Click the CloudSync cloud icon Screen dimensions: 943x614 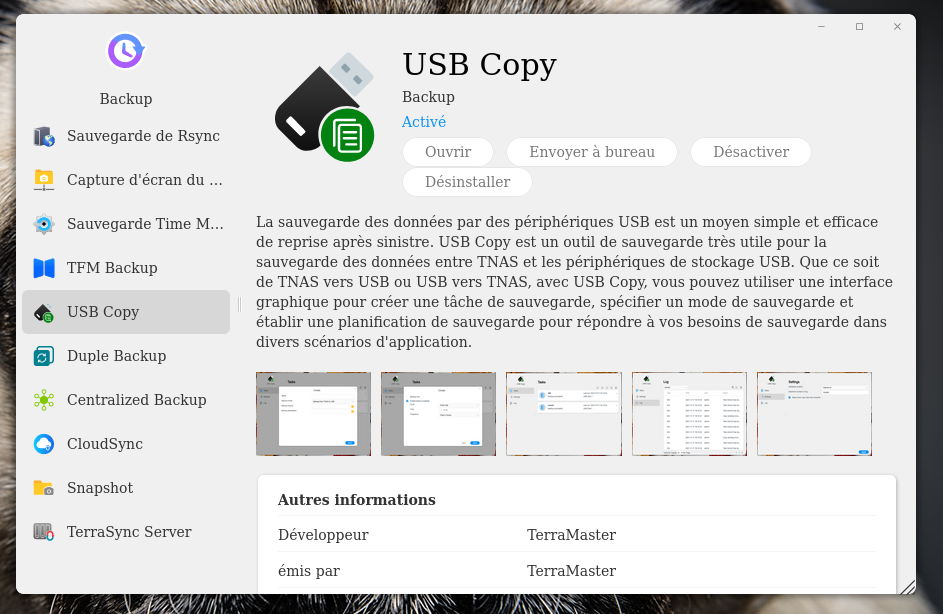point(44,444)
